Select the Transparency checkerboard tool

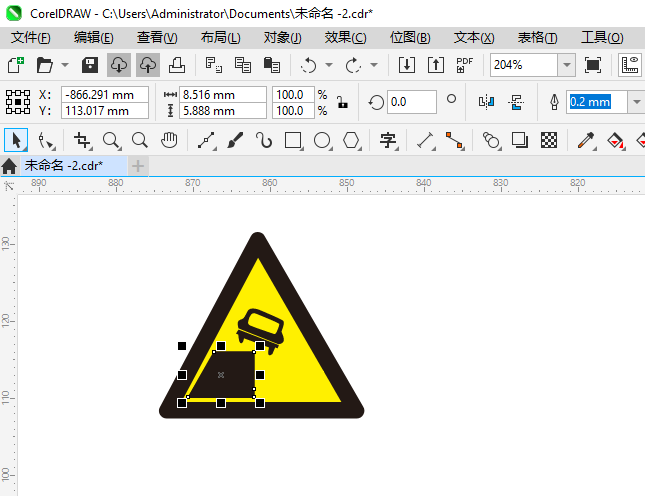(549, 140)
